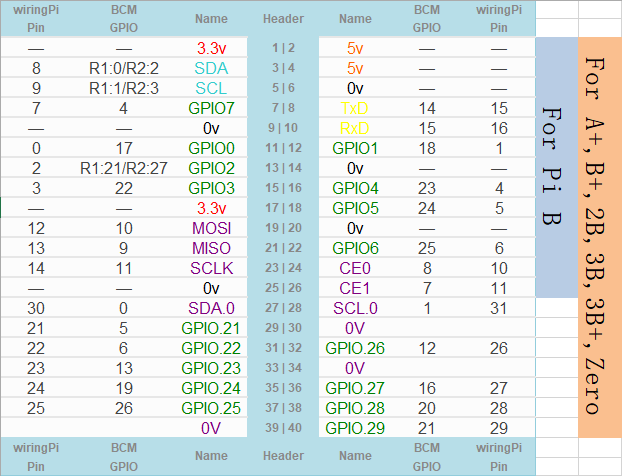Click the bottom-right BCM GPIO heading
622x476 pixels.
click(427, 457)
